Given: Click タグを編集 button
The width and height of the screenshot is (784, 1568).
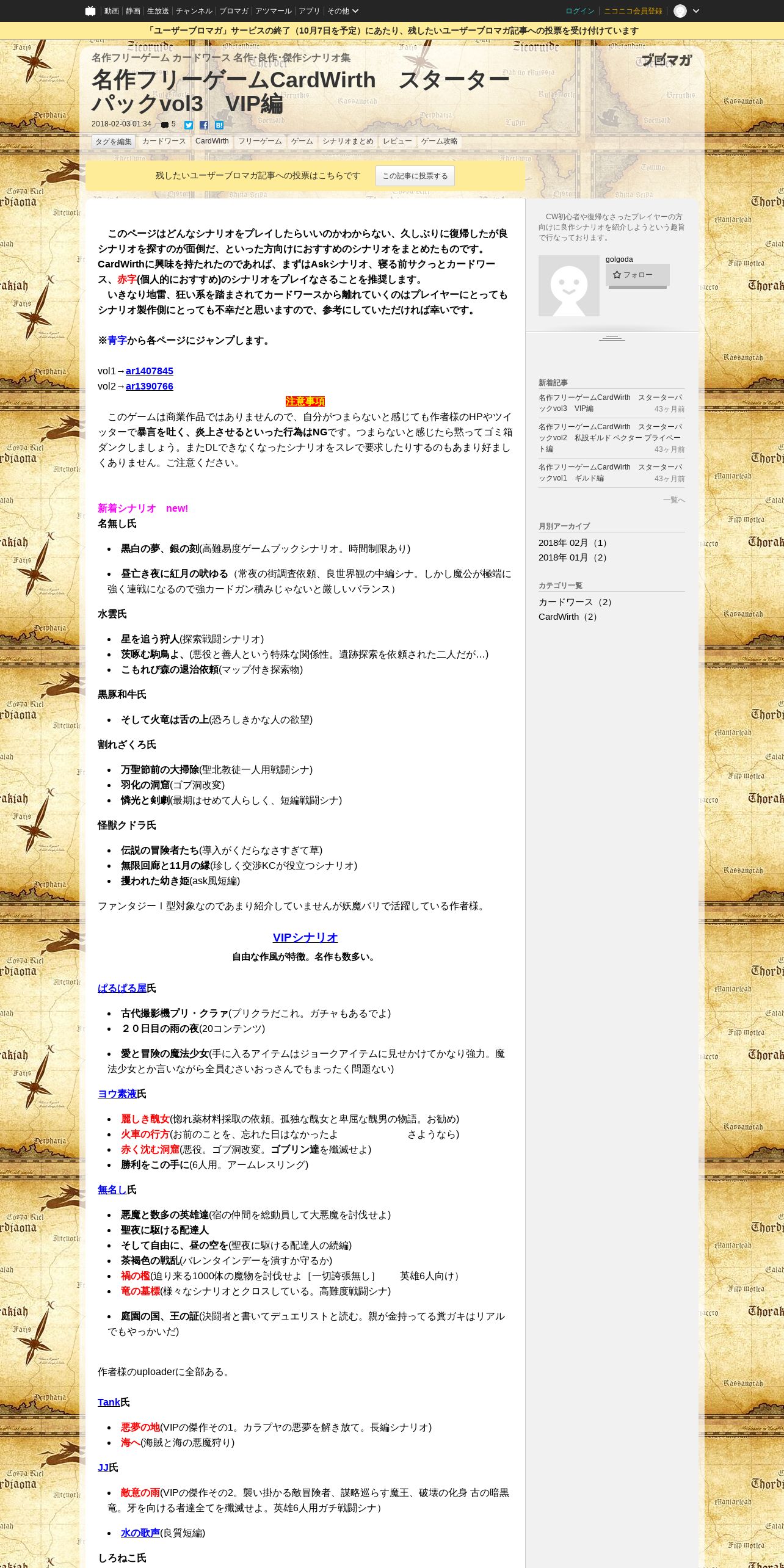Looking at the screenshot, I should coord(113,142).
